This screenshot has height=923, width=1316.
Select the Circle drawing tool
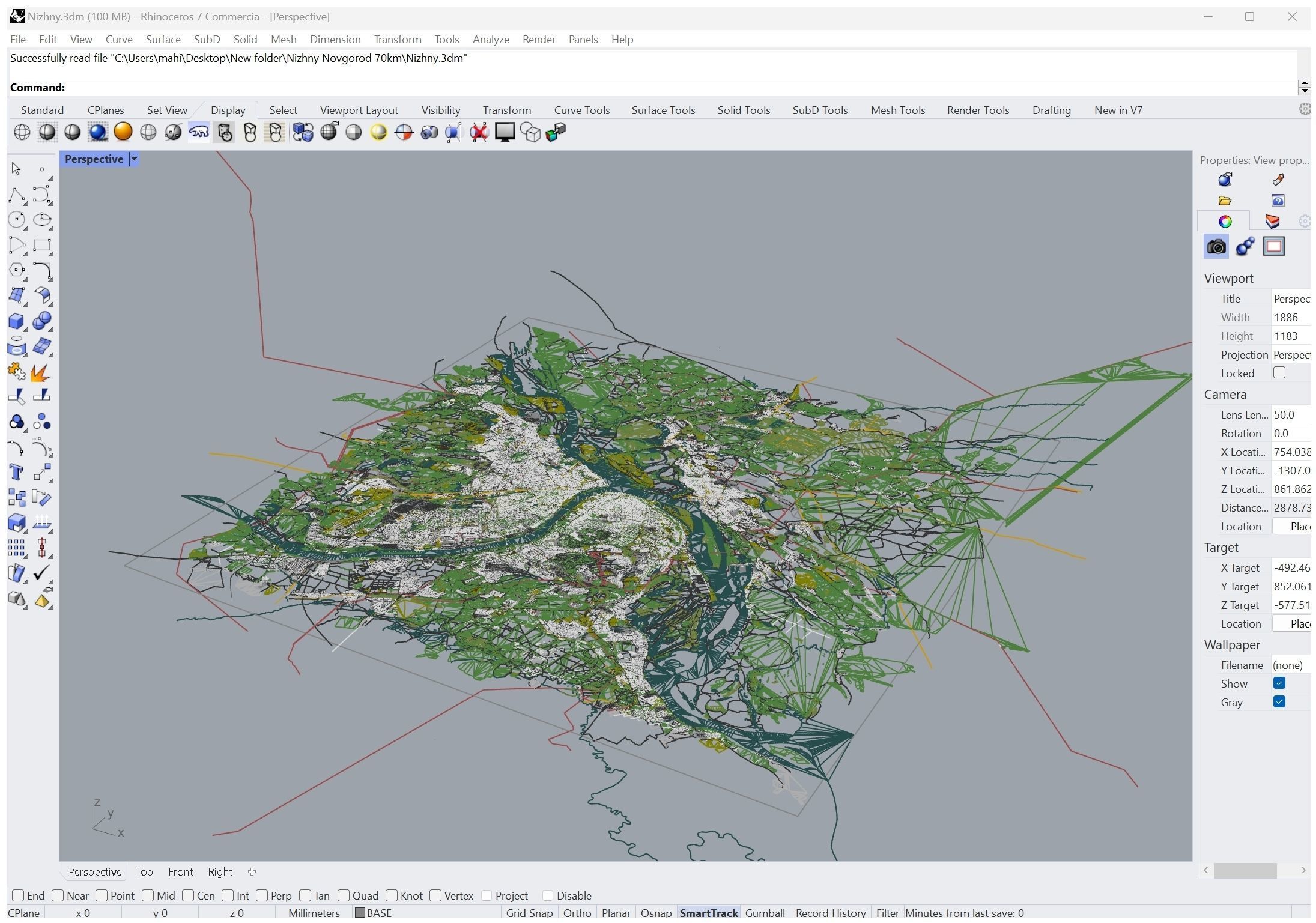tap(17, 220)
